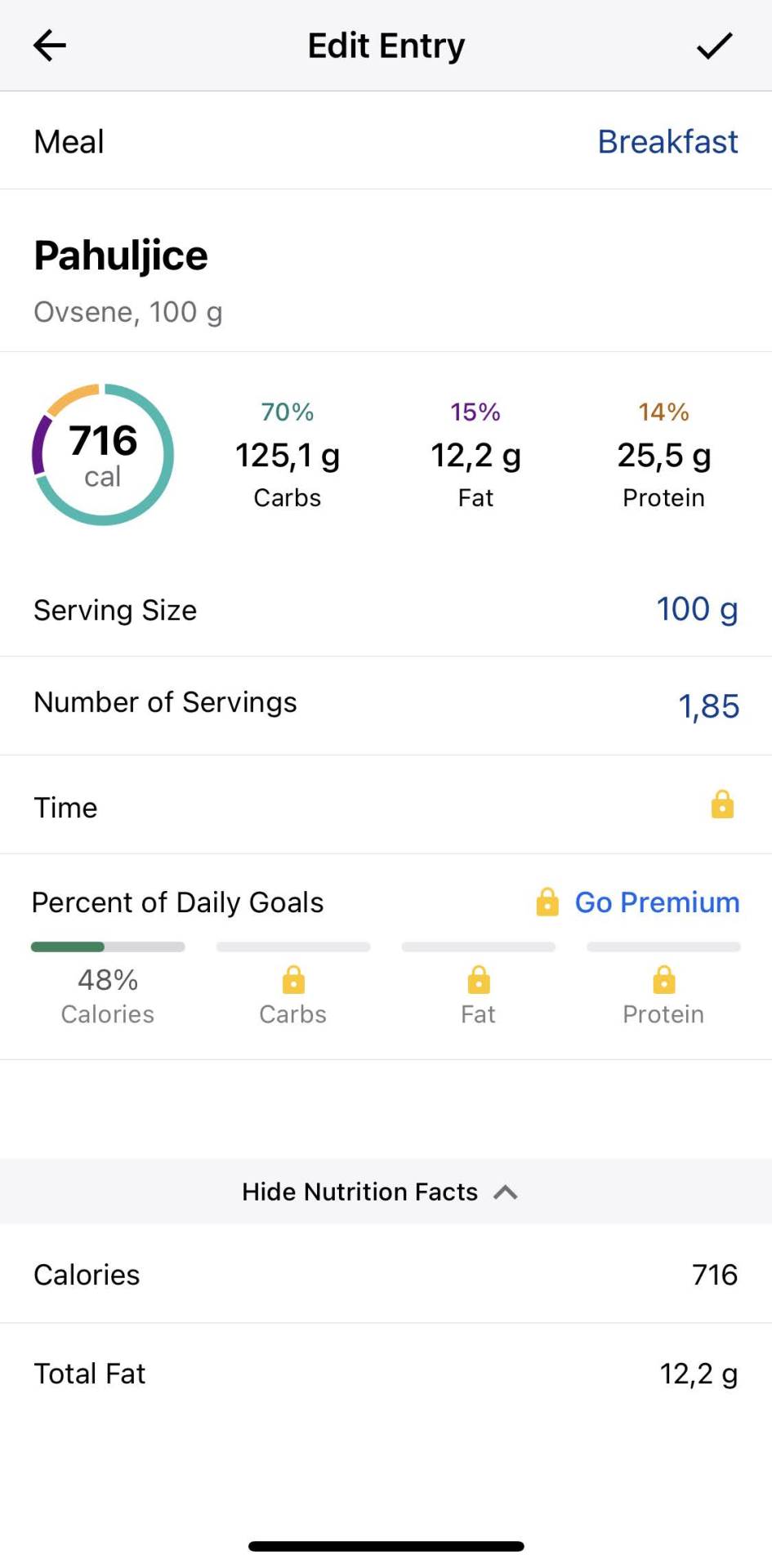Select the Carbs 125,1 g macro

tap(288, 455)
